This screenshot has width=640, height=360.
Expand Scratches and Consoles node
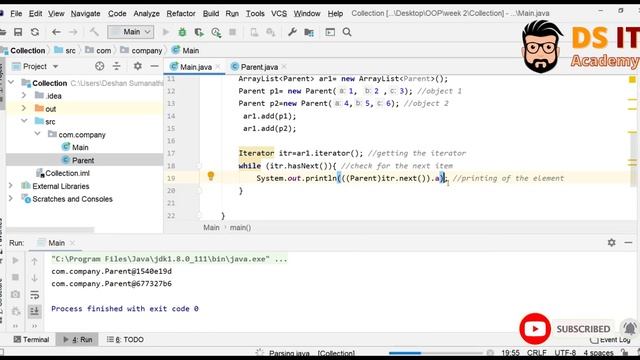(11, 199)
